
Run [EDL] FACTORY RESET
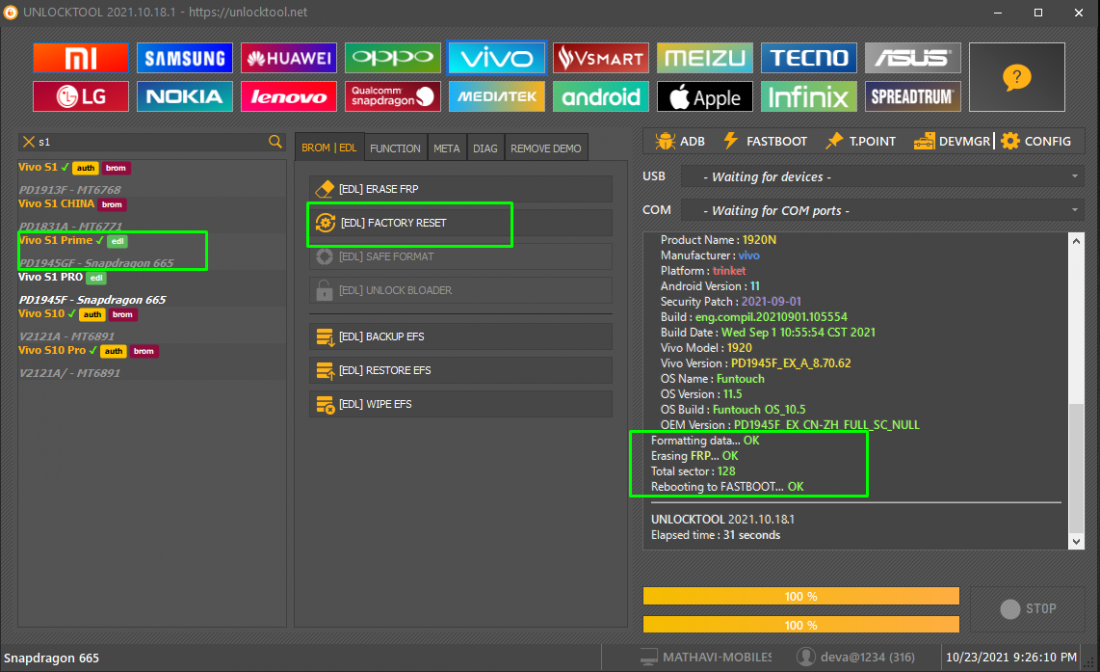tap(460, 223)
